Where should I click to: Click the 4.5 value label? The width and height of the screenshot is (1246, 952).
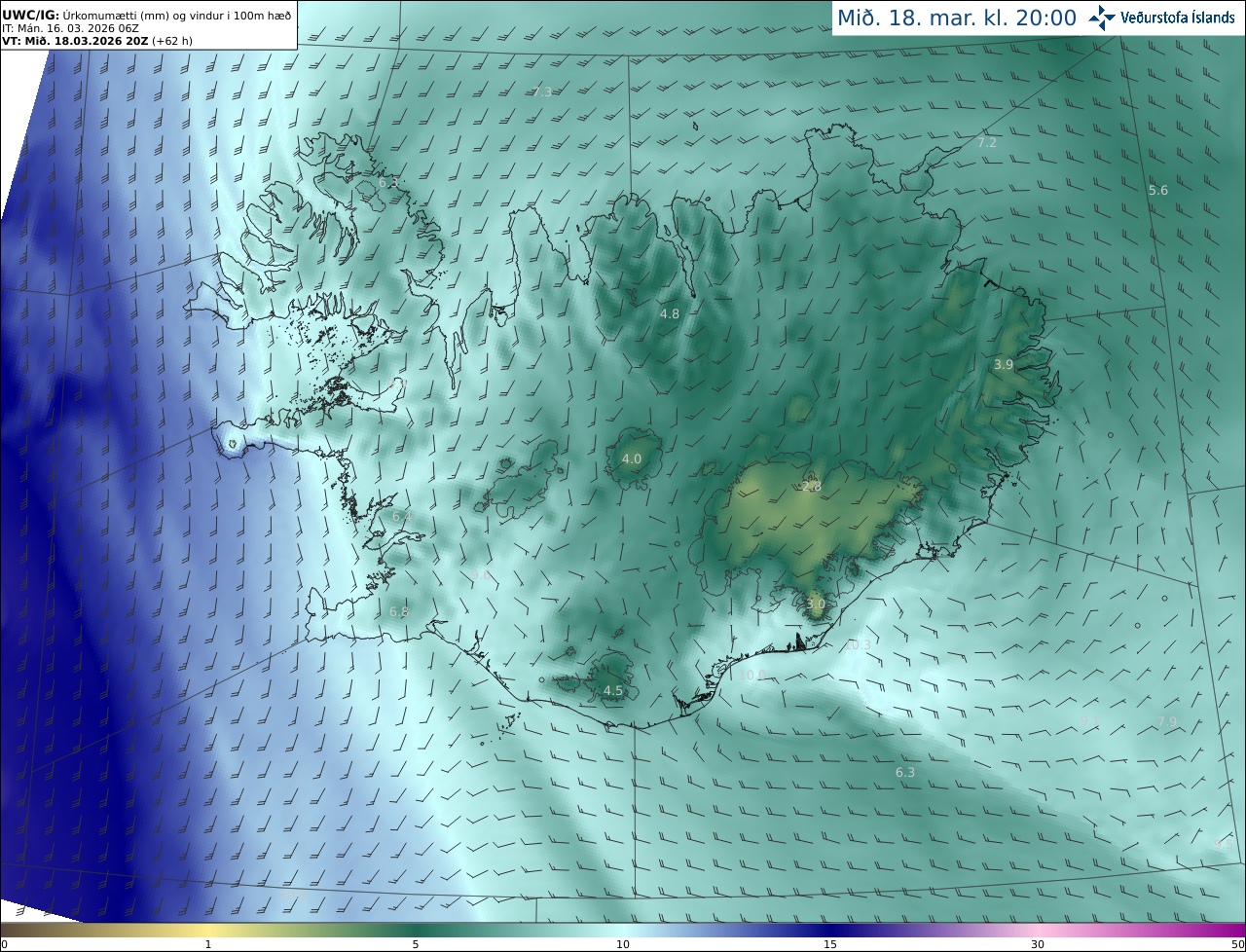point(613,690)
